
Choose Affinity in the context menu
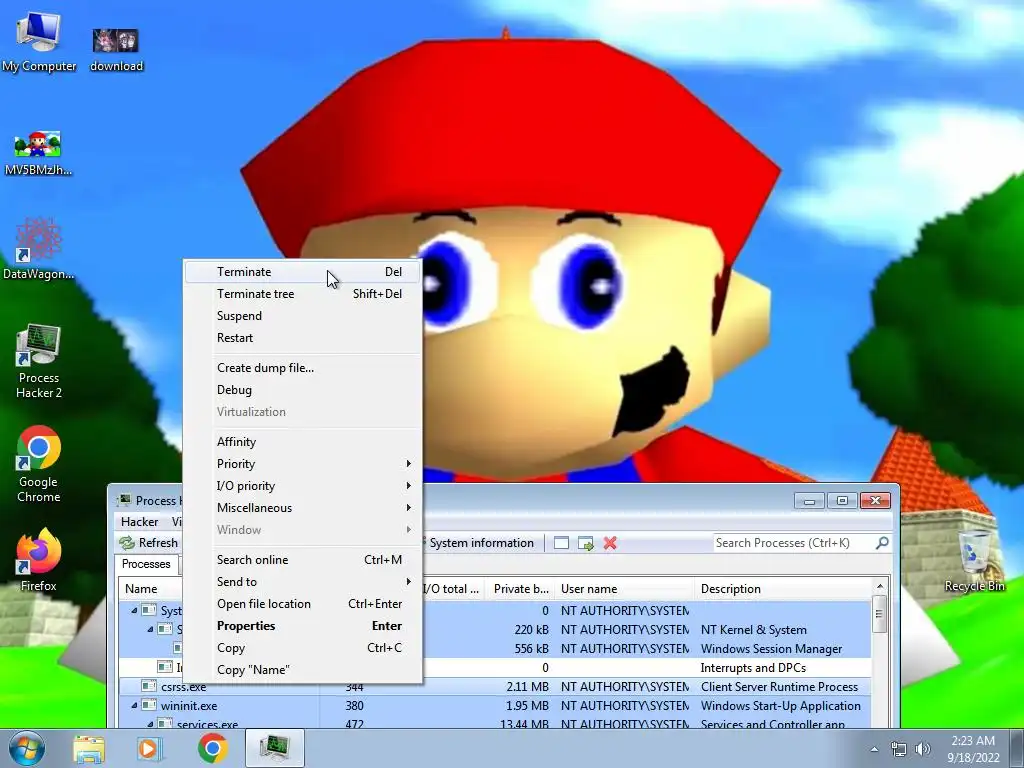[303, 442]
